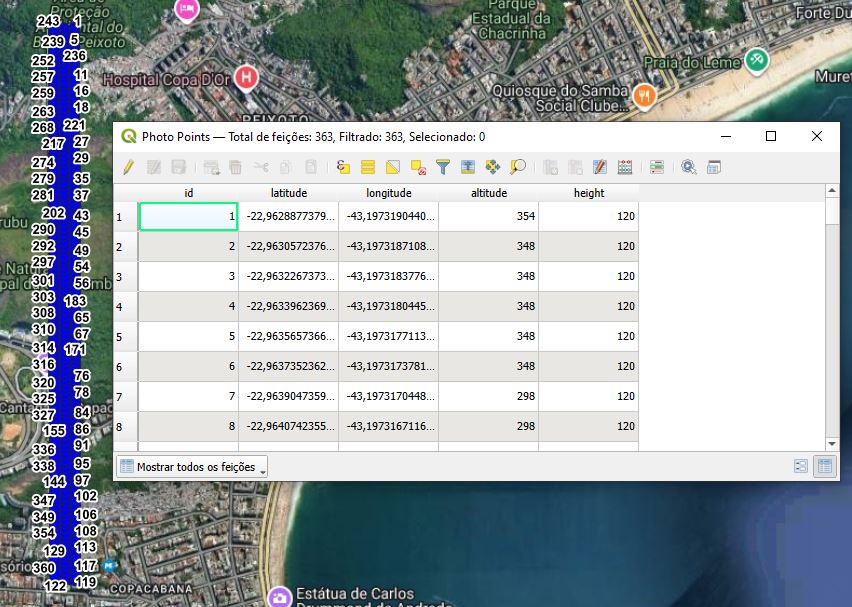Screen dimensions: 852x607
Task: Click the Hospital Copa D'Or map marker
Action: pos(247,77)
